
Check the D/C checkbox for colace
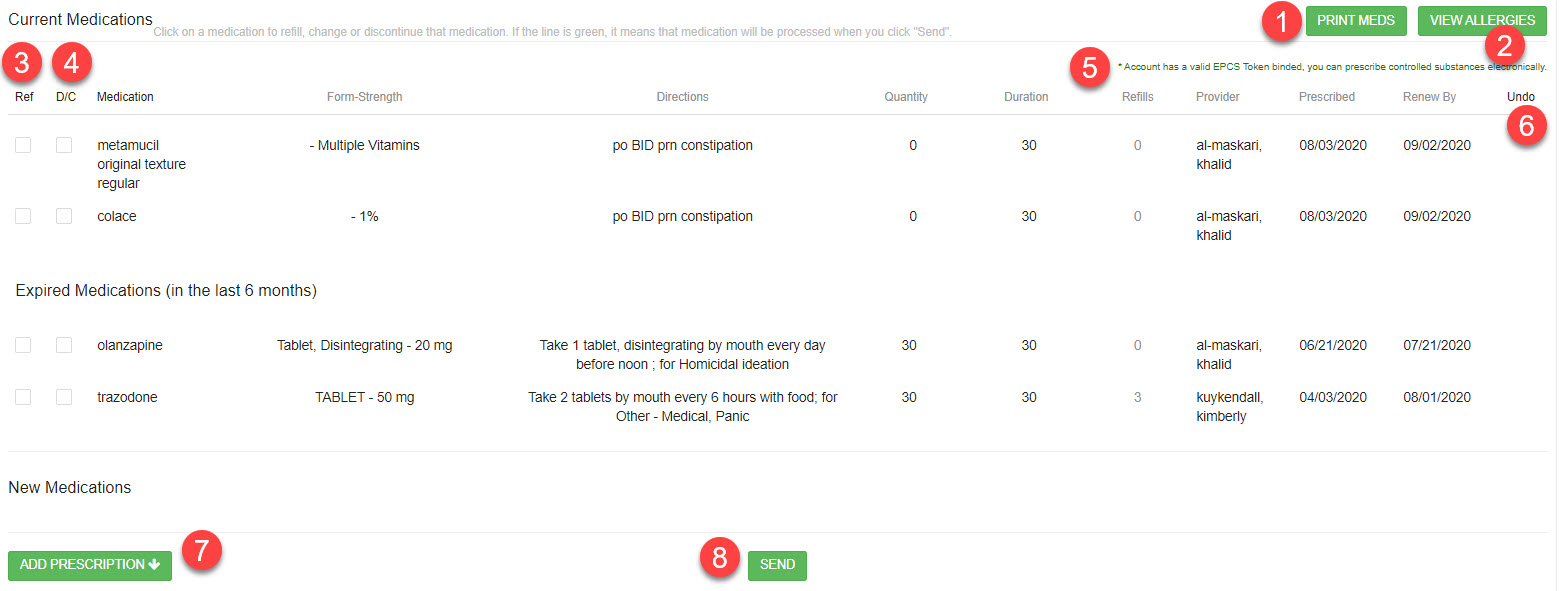pyautogui.click(x=64, y=216)
